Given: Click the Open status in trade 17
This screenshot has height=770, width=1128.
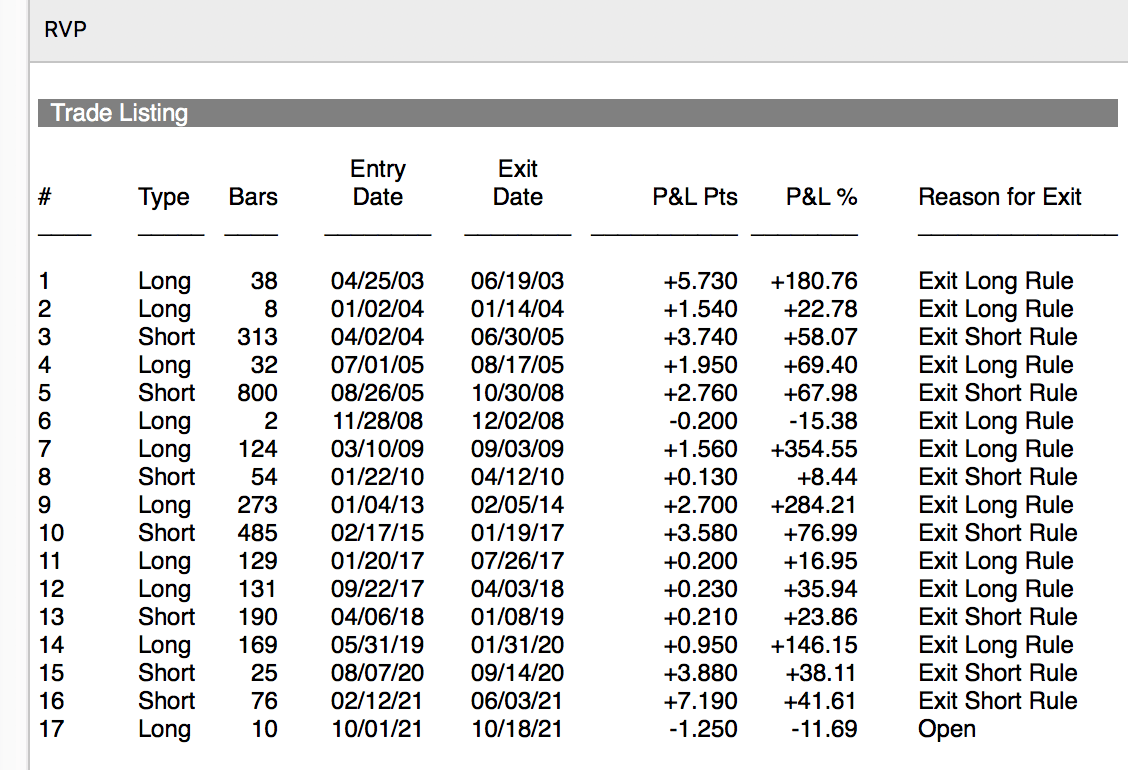Looking at the screenshot, I should point(947,729).
